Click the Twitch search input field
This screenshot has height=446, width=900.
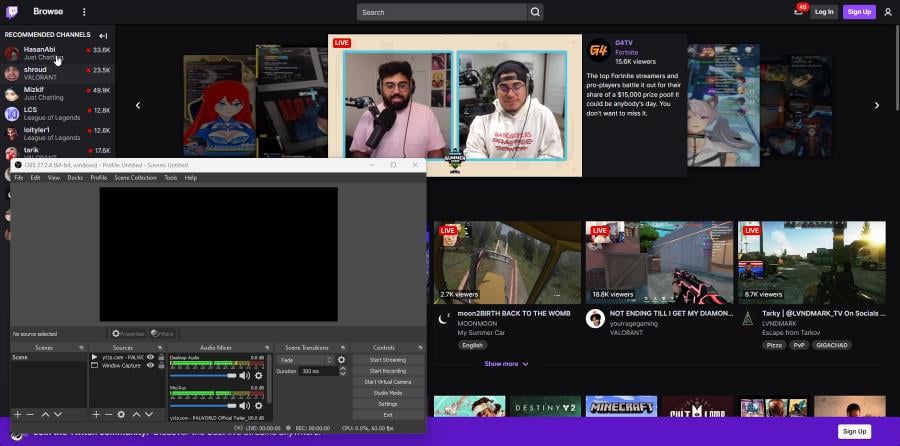tap(441, 12)
